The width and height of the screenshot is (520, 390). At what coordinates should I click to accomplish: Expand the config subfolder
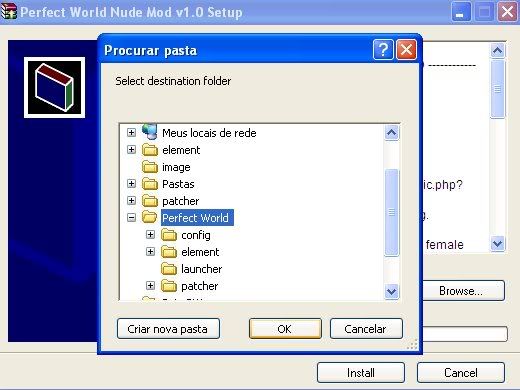point(150,235)
